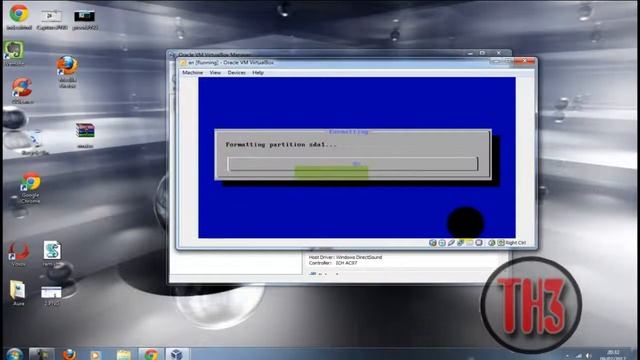Open the Windows Start menu
The width and height of the screenshot is (640, 360).
(x=14, y=354)
